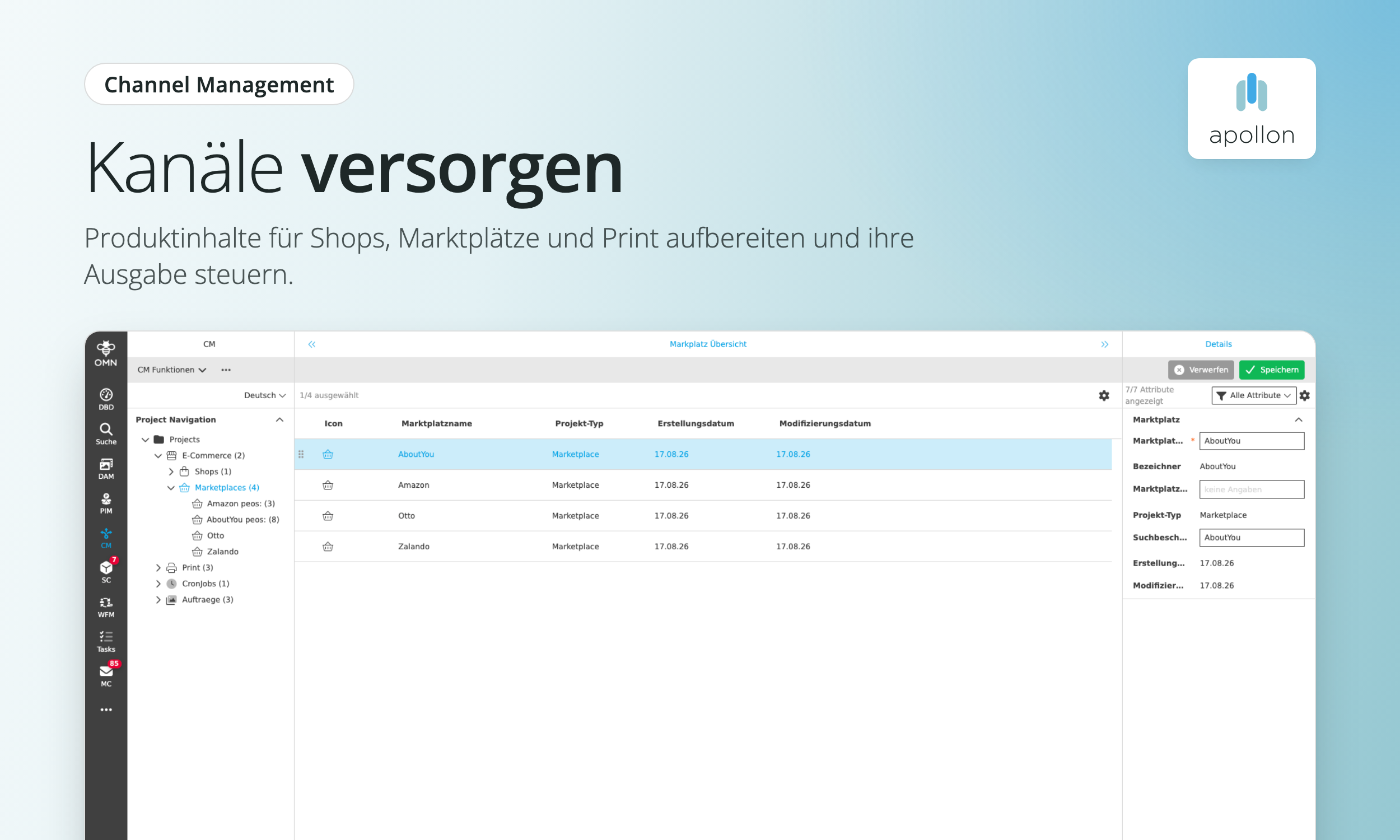
Task: Click the Verwerfen button
Action: point(1200,370)
